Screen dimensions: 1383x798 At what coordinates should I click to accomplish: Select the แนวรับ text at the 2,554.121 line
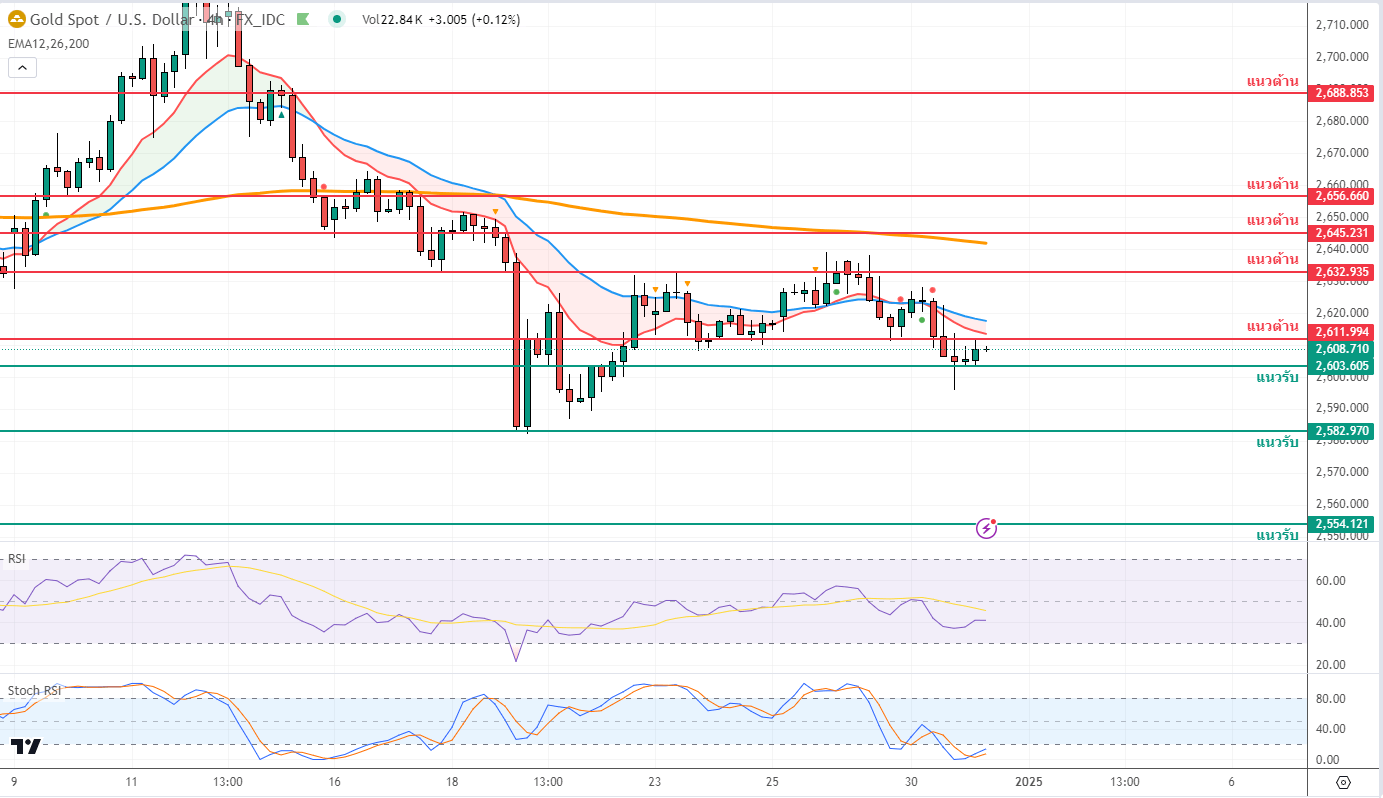1277,535
